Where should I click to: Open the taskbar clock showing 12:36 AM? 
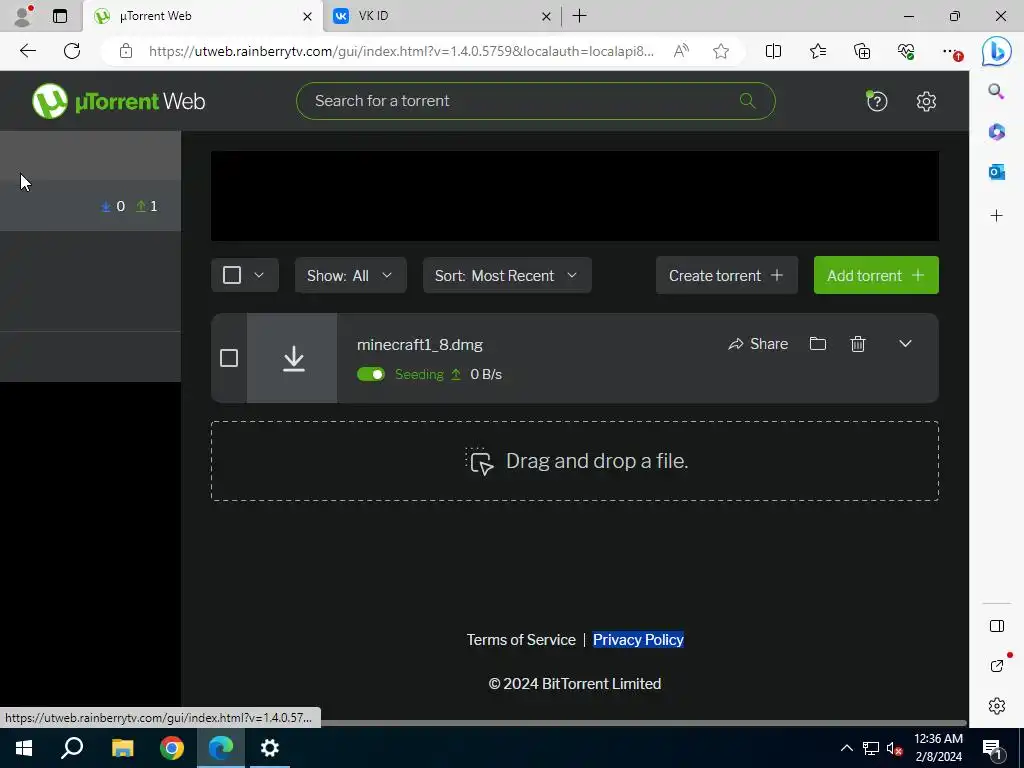pos(938,748)
